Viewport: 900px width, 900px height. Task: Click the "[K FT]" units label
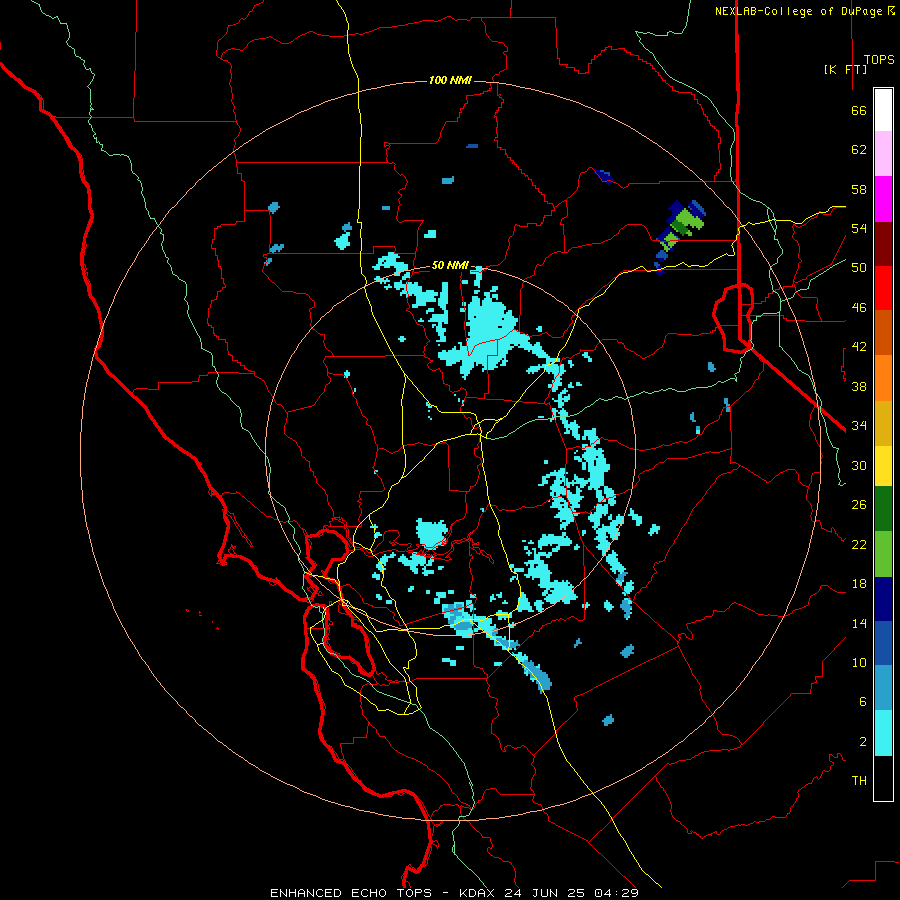(845, 69)
